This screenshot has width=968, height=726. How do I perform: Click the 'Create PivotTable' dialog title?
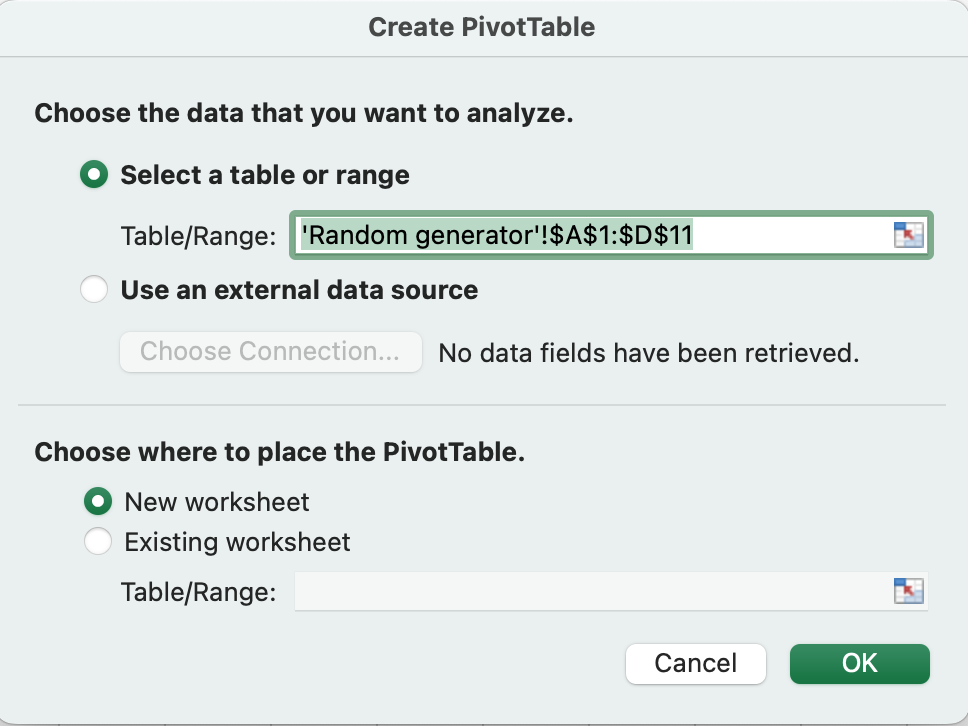(483, 27)
